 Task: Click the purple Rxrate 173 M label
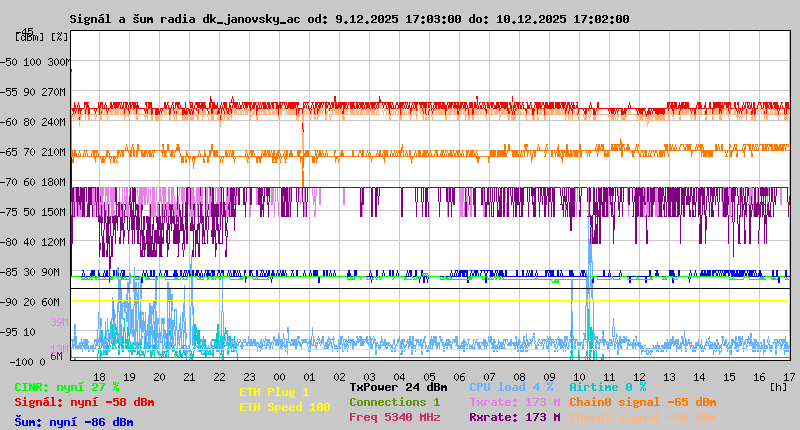(514, 417)
